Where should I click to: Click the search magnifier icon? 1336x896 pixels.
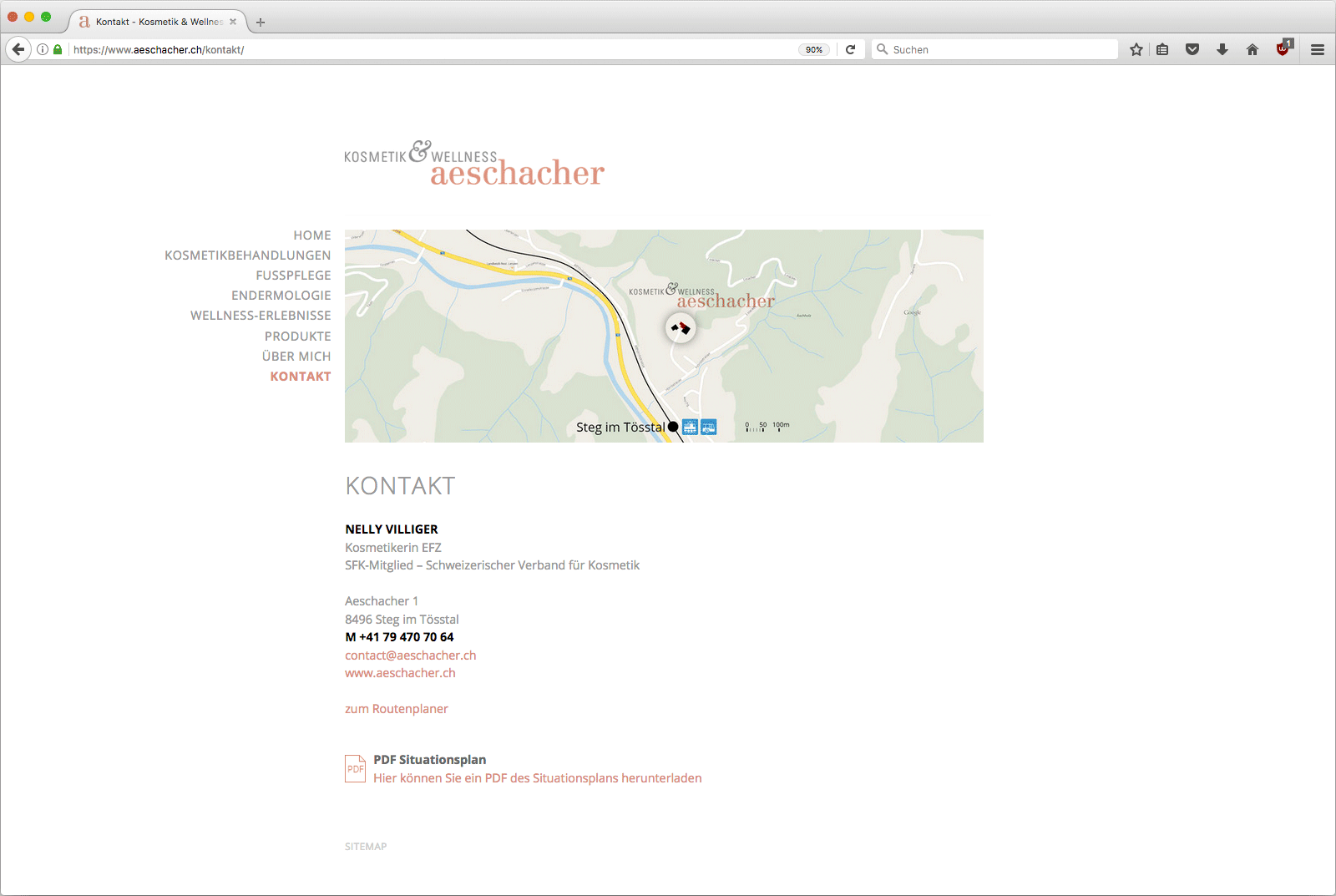point(882,49)
